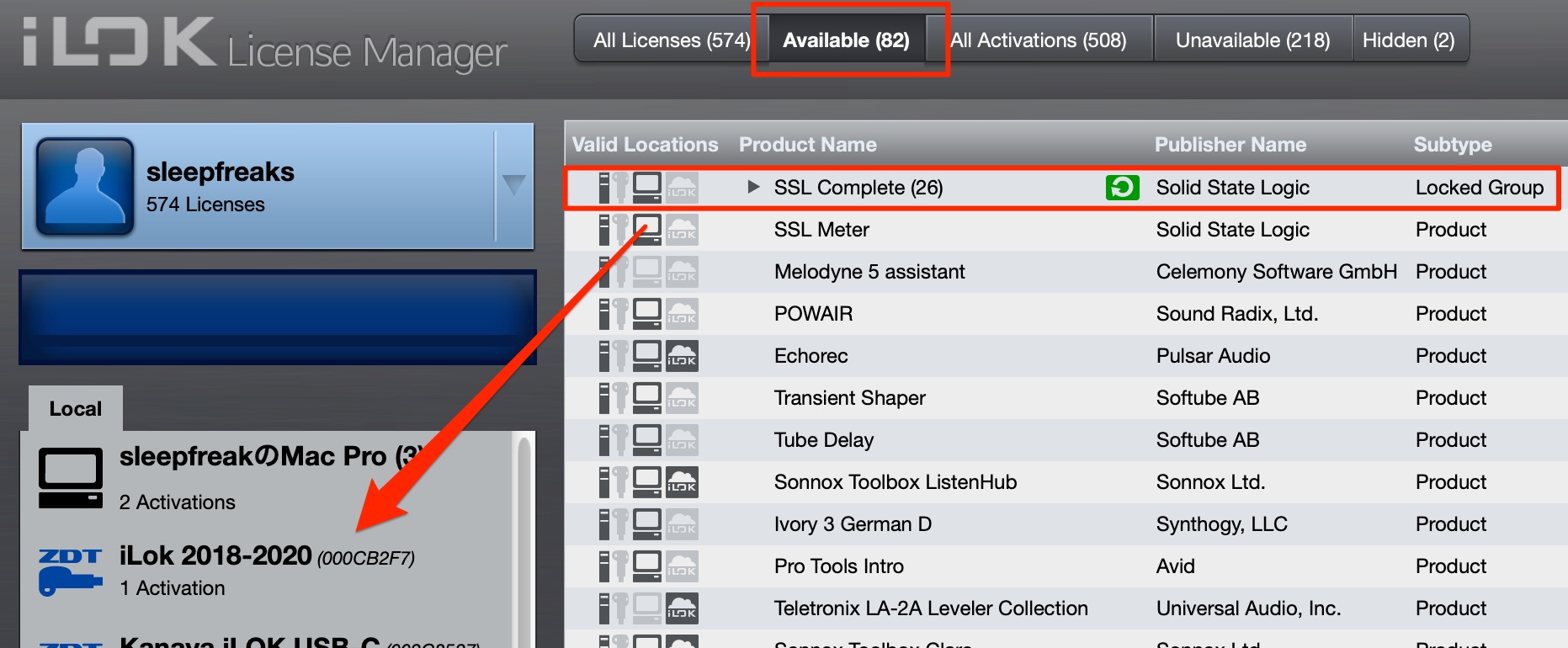The height and width of the screenshot is (648, 1568).
Task: Select the Melodyne 5 assistant license
Action: pos(1066,272)
